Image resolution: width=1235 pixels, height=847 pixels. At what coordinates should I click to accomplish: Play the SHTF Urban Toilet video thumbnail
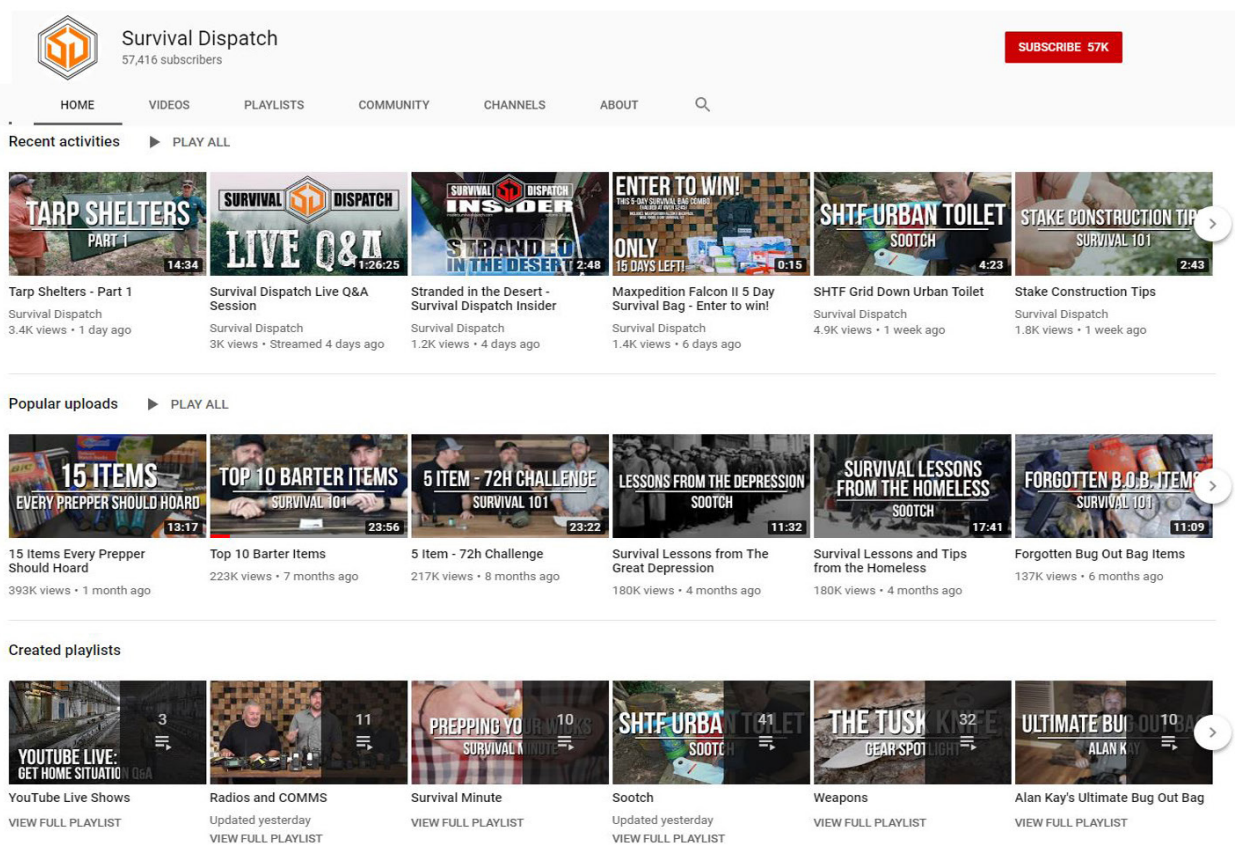click(x=912, y=224)
